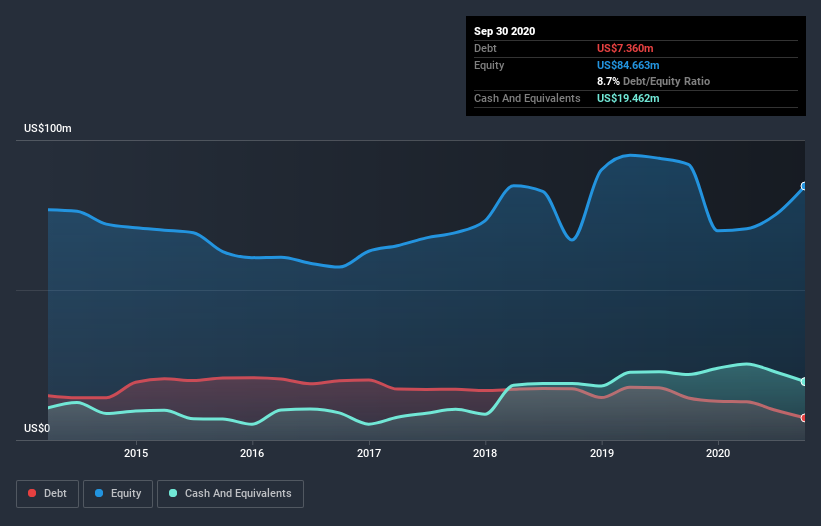Click the 2017 x-axis label
Image resolution: width=821 pixels, height=526 pixels.
coord(369,453)
